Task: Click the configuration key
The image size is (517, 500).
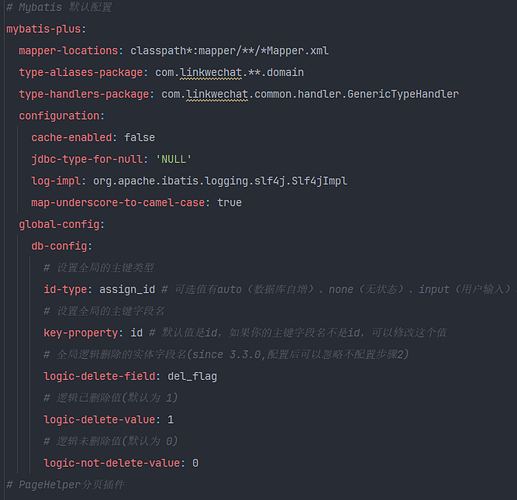Action: tap(59, 116)
